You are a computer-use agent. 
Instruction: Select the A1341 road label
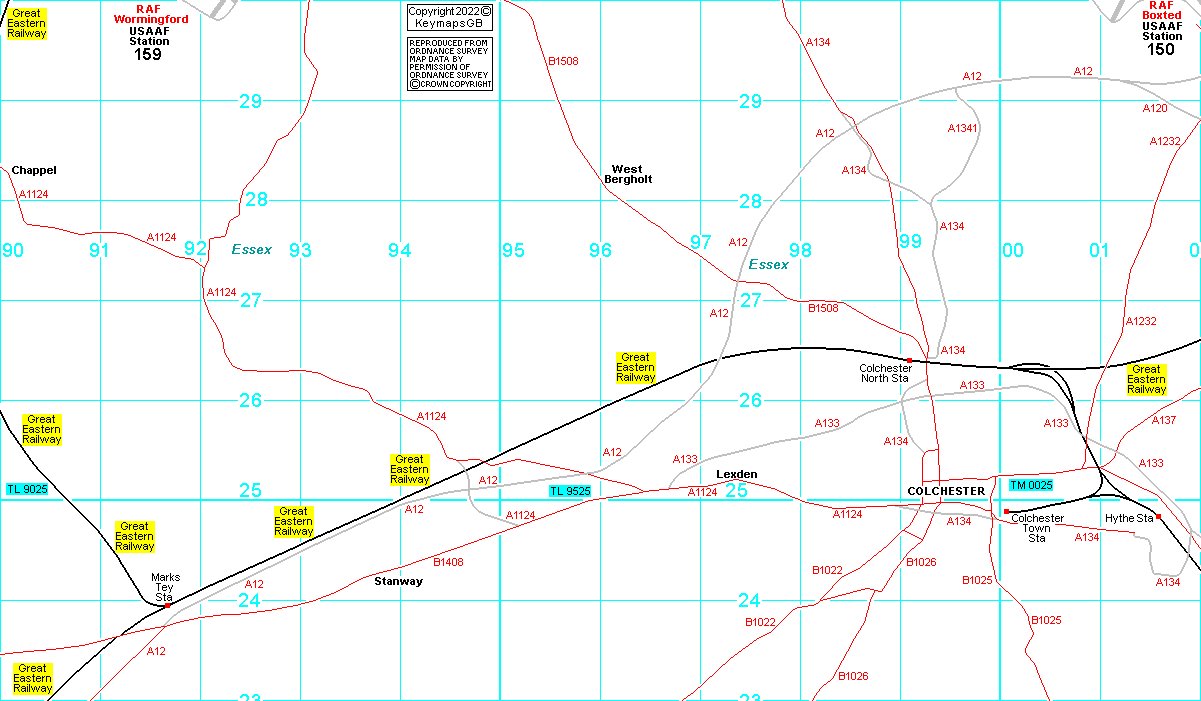click(x=962, y=128)
